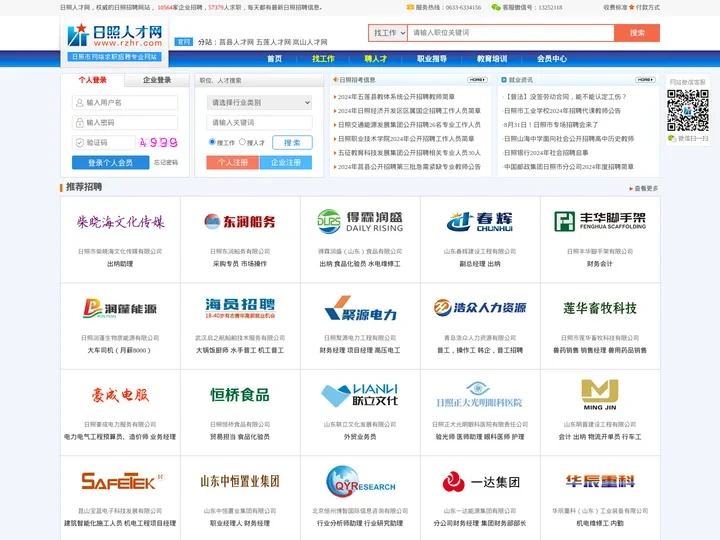The height and width of the screenshot is (540, 720).
Task: Click the top keyword search input
Action: point(511,33)
